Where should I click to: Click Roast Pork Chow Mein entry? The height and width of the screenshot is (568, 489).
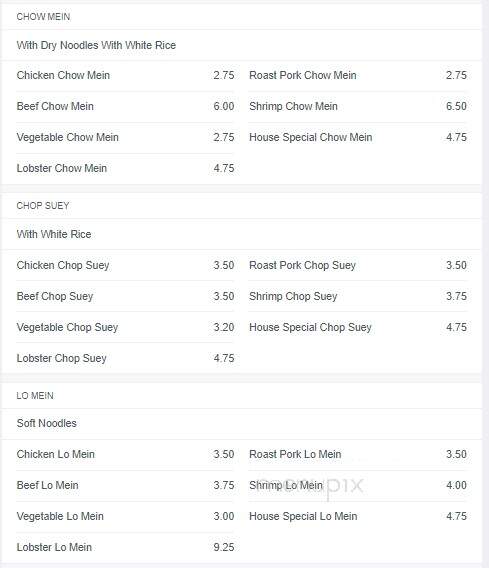coord(358,75)
